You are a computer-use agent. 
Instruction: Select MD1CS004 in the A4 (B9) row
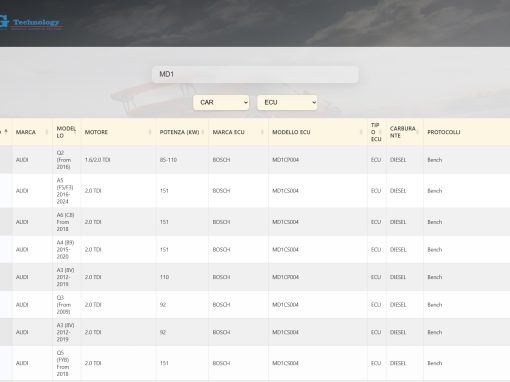tap(285, 249)
